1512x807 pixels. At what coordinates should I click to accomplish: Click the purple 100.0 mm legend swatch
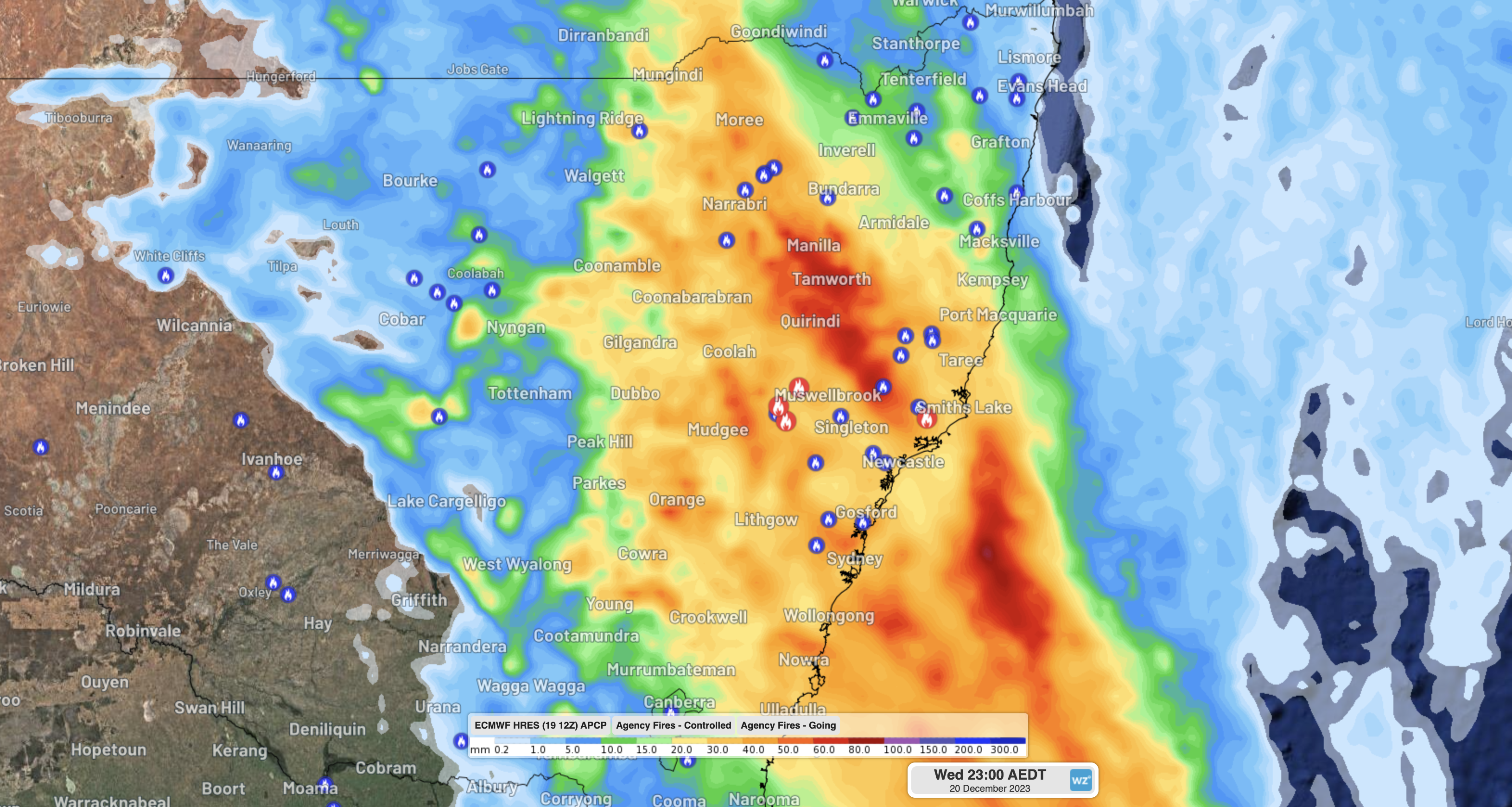(901, 741)
